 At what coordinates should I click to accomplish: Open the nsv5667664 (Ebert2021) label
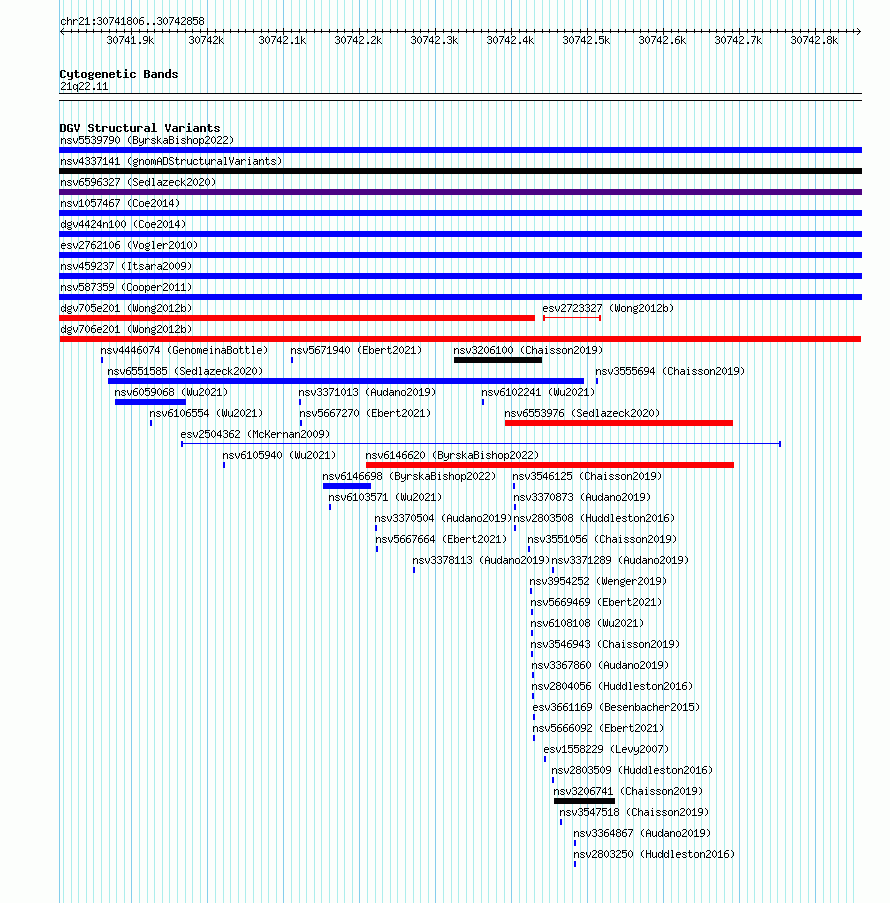pos(441,540)
